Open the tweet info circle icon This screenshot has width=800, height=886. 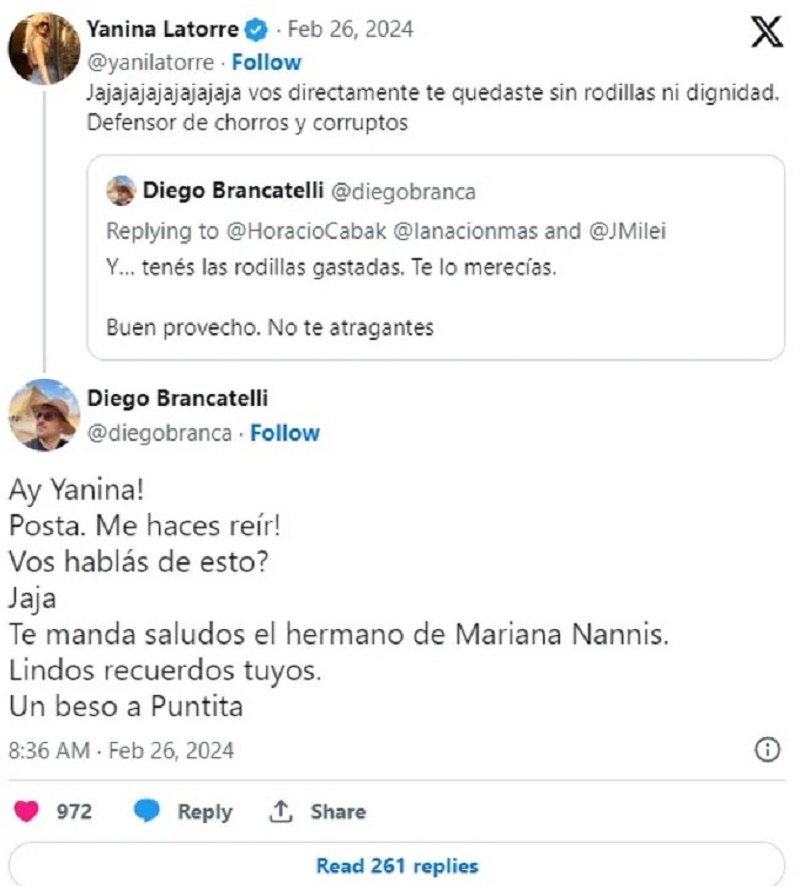(767, 750)
